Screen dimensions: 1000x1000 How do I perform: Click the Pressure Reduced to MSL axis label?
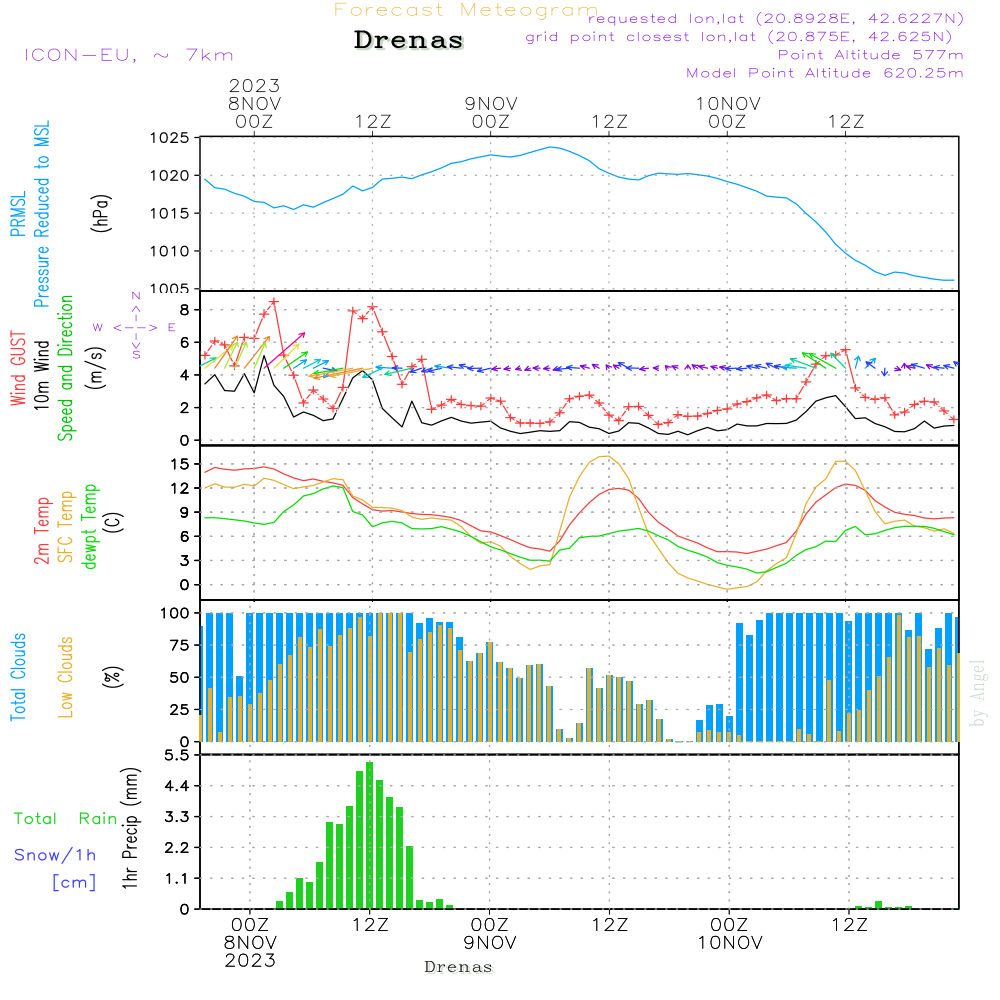pos(43,214)
